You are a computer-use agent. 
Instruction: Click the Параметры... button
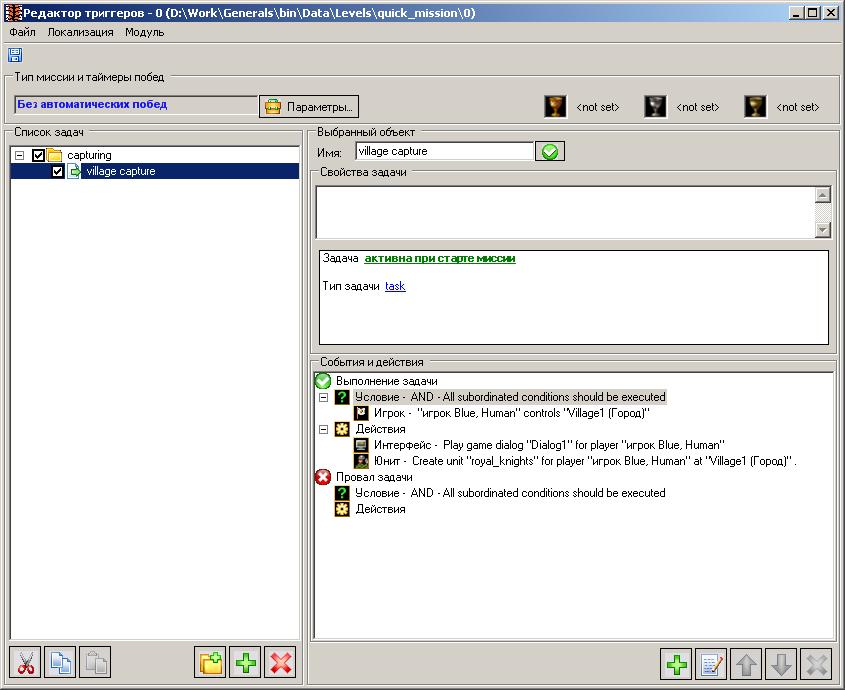309,106
